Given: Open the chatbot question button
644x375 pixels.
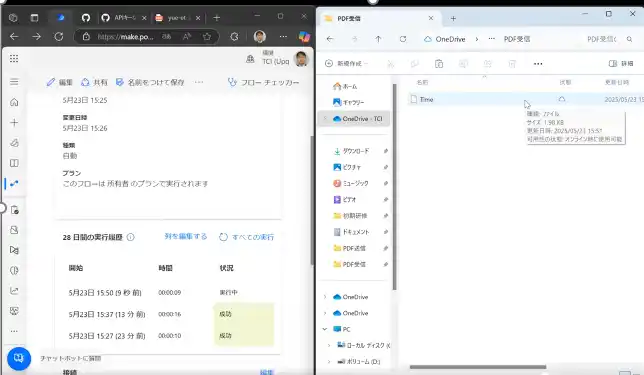Looking at the screenshot, I should pos(19,358).
